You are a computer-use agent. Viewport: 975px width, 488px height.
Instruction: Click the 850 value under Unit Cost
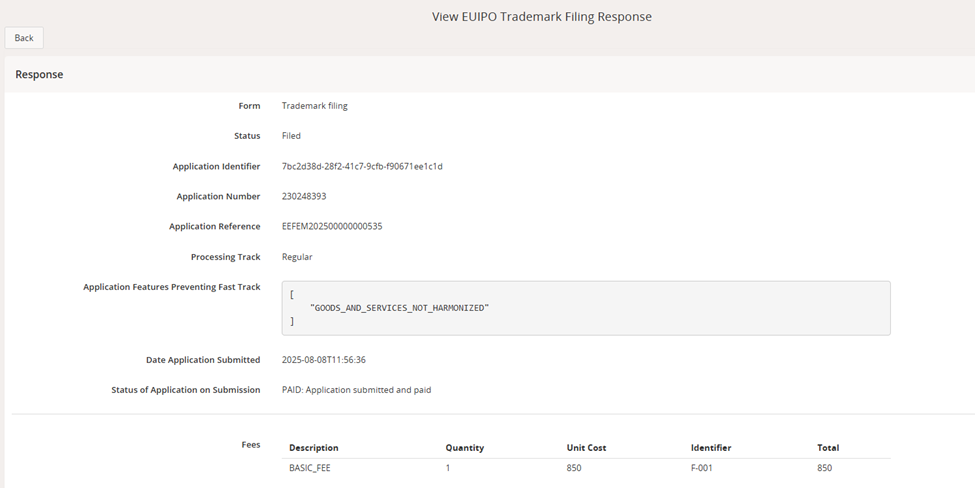coord(574,468)
